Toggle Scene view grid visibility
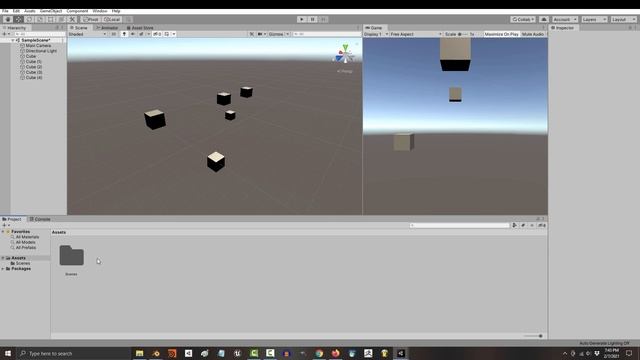Screen dimensions: 640x360 tap(167, 34)
